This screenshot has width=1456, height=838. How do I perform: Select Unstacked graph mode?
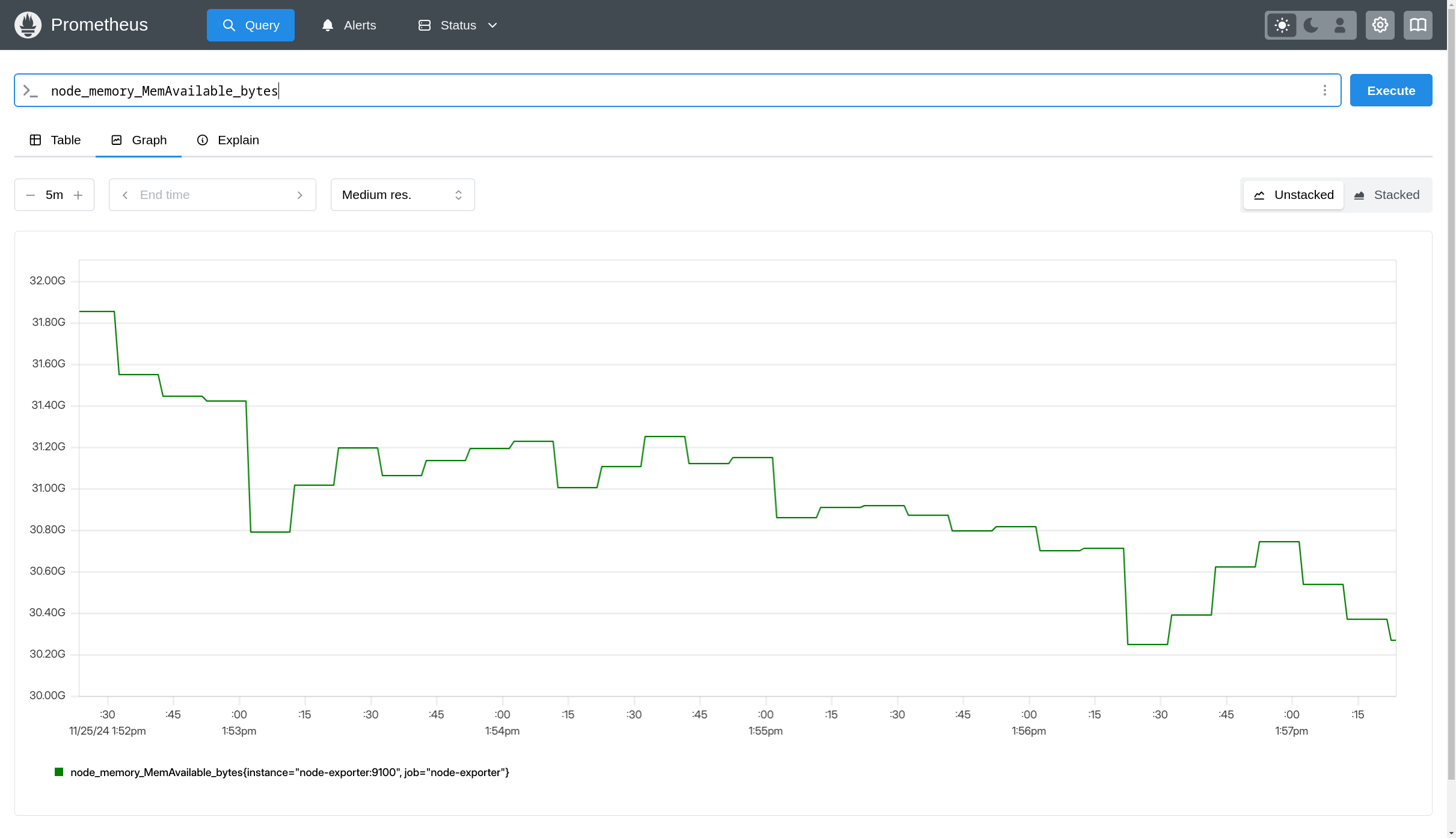[x=1293, y=195]
